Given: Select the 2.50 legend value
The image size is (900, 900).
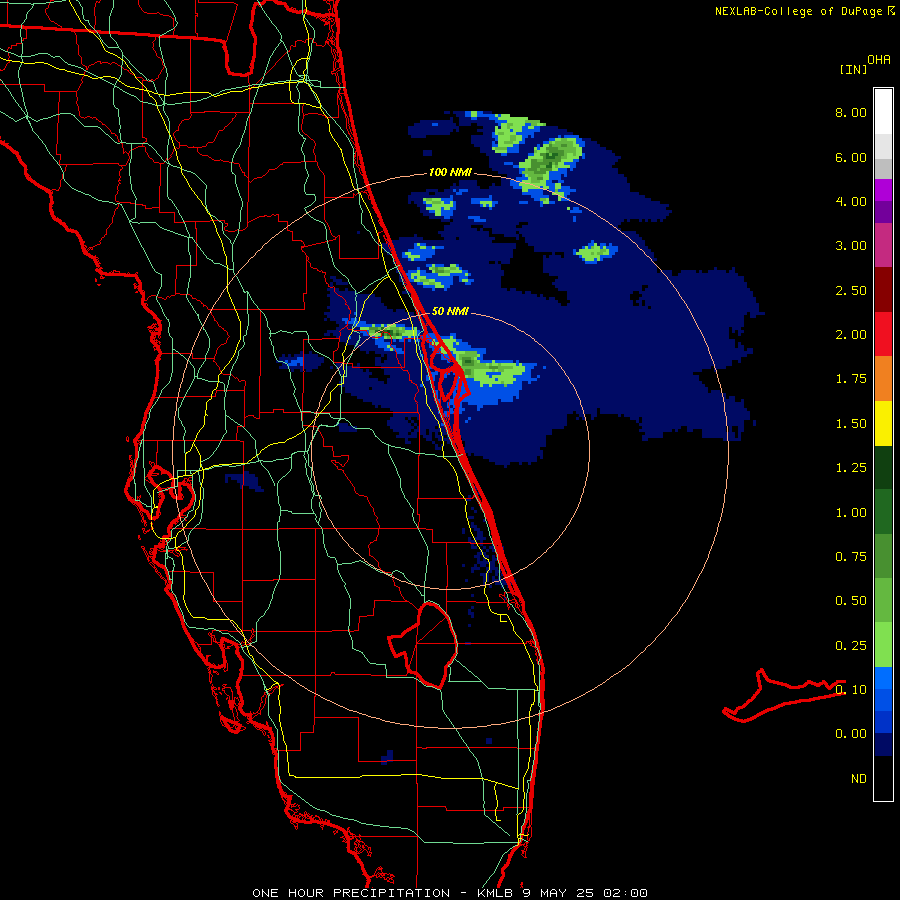Looking at the screenshot, I should pyautogui.click(x=851, y=290).
